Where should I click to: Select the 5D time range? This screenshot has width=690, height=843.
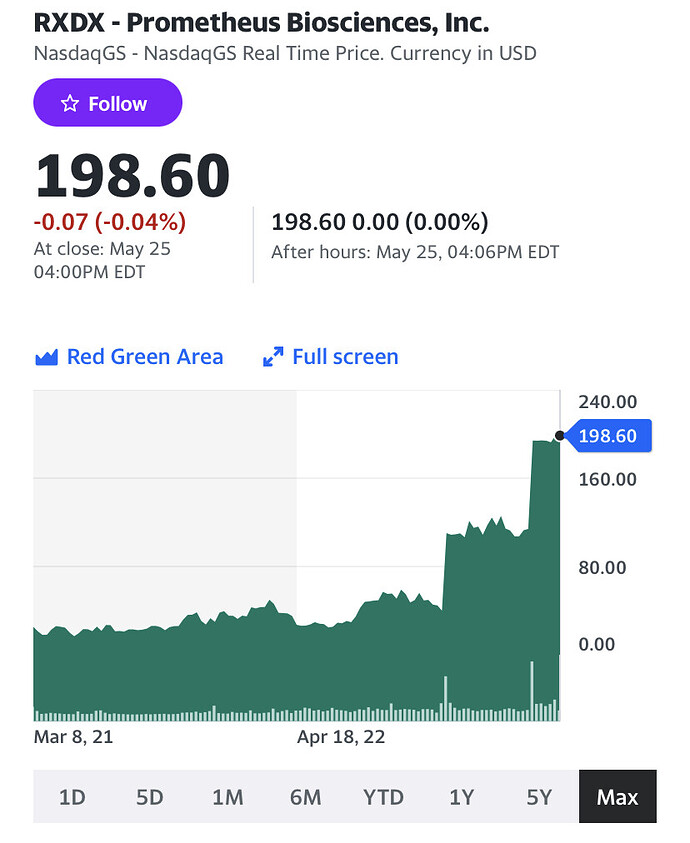click(x=150, y=797)
